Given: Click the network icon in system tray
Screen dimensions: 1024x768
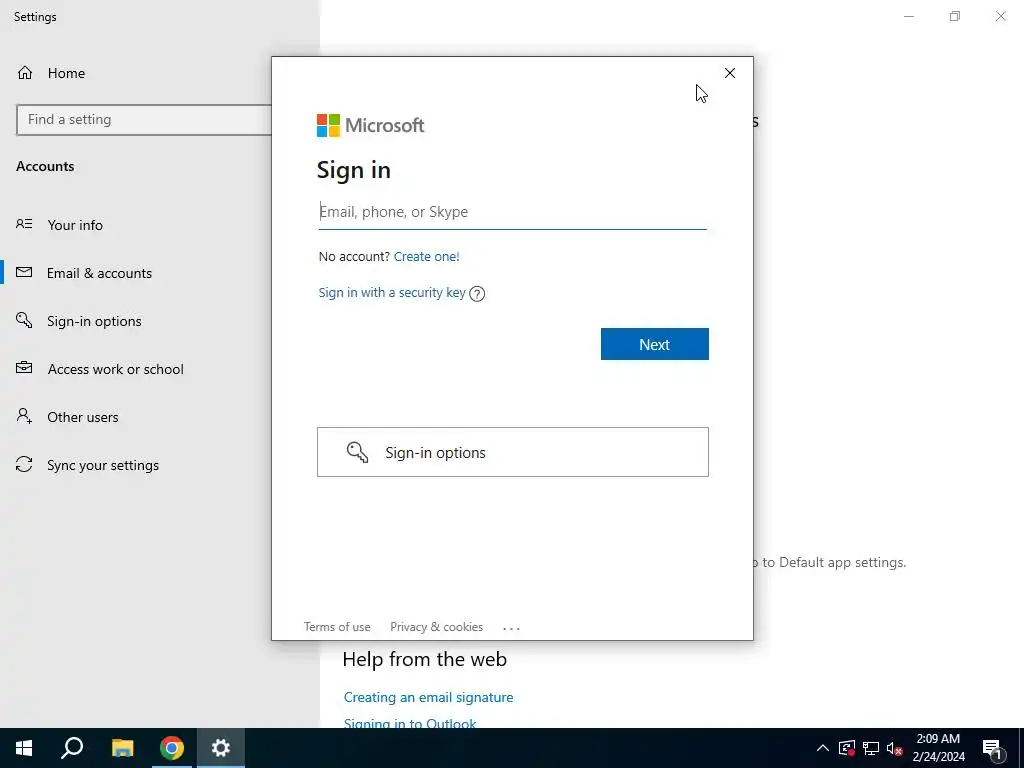Looking at the screenshot, I should pyautogui.click(x=871, y=748).
